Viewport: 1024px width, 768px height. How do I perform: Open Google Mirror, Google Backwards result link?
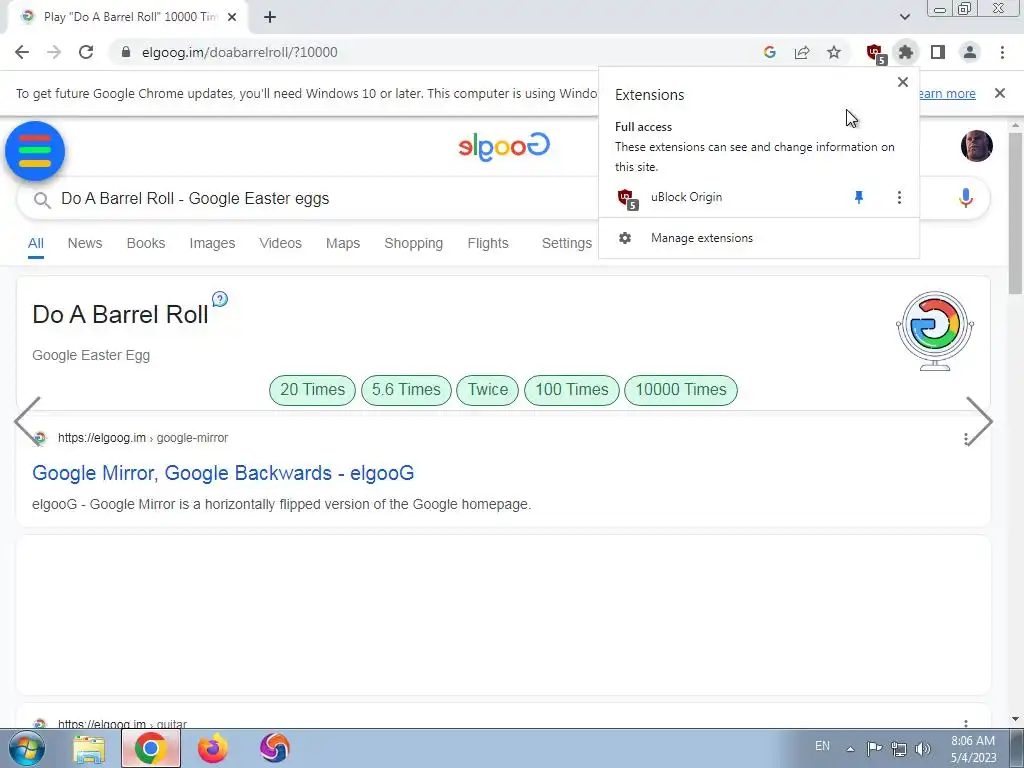[x=223, y=473]
